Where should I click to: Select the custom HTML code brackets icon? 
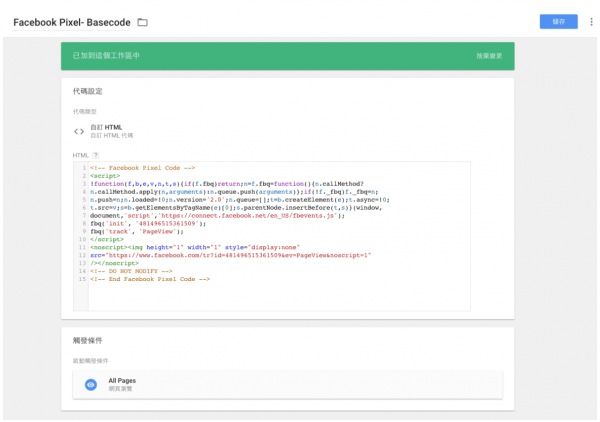point(79,131)
